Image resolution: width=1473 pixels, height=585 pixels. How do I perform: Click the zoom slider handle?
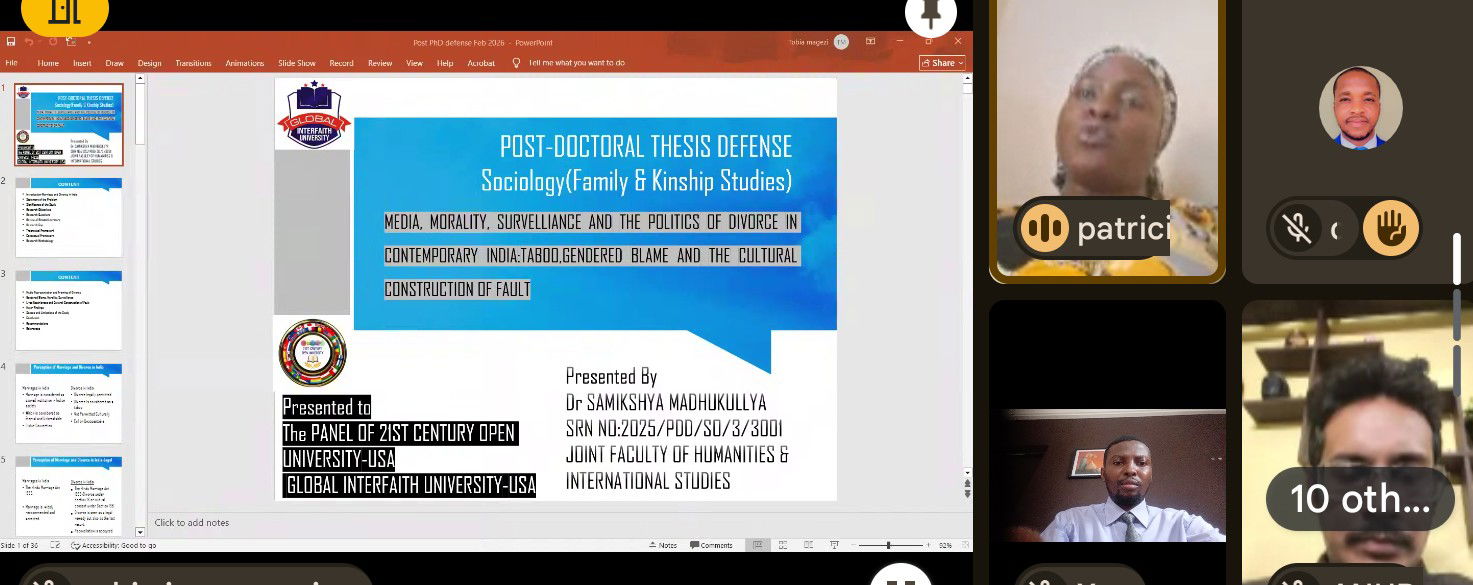pos(889,545)
